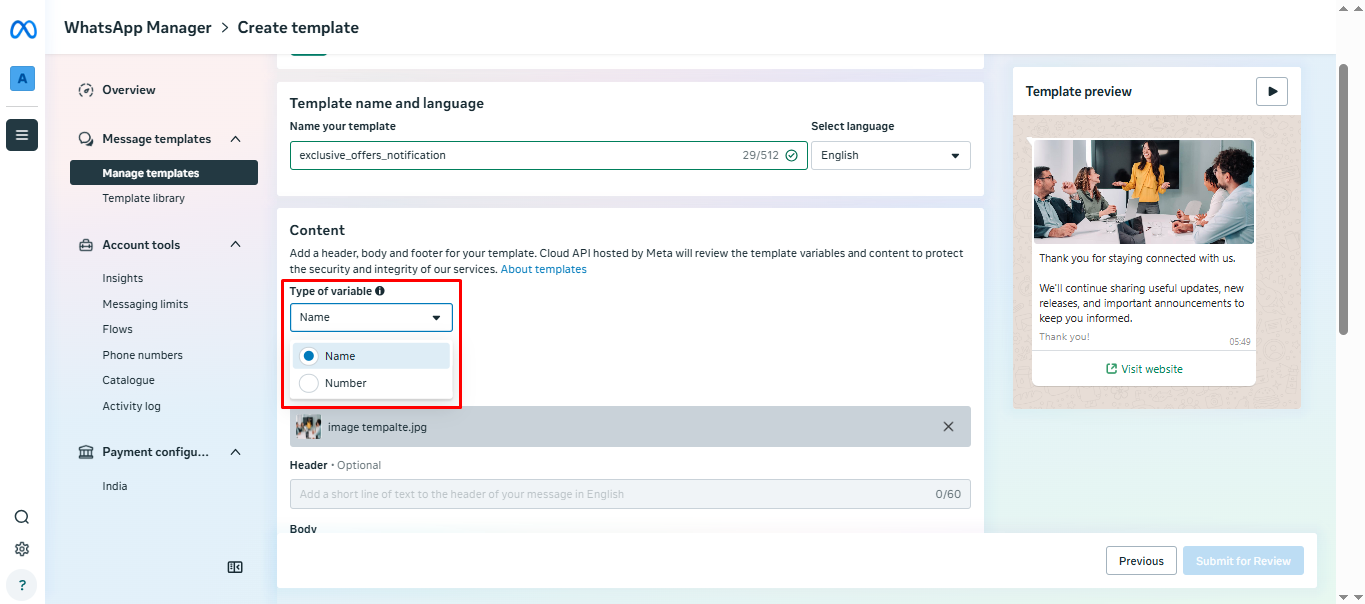Remove image tempalte.jpg with the X icon
Image resolution: width=1365 pixels, height=604 pixels.
coord(948,426)
